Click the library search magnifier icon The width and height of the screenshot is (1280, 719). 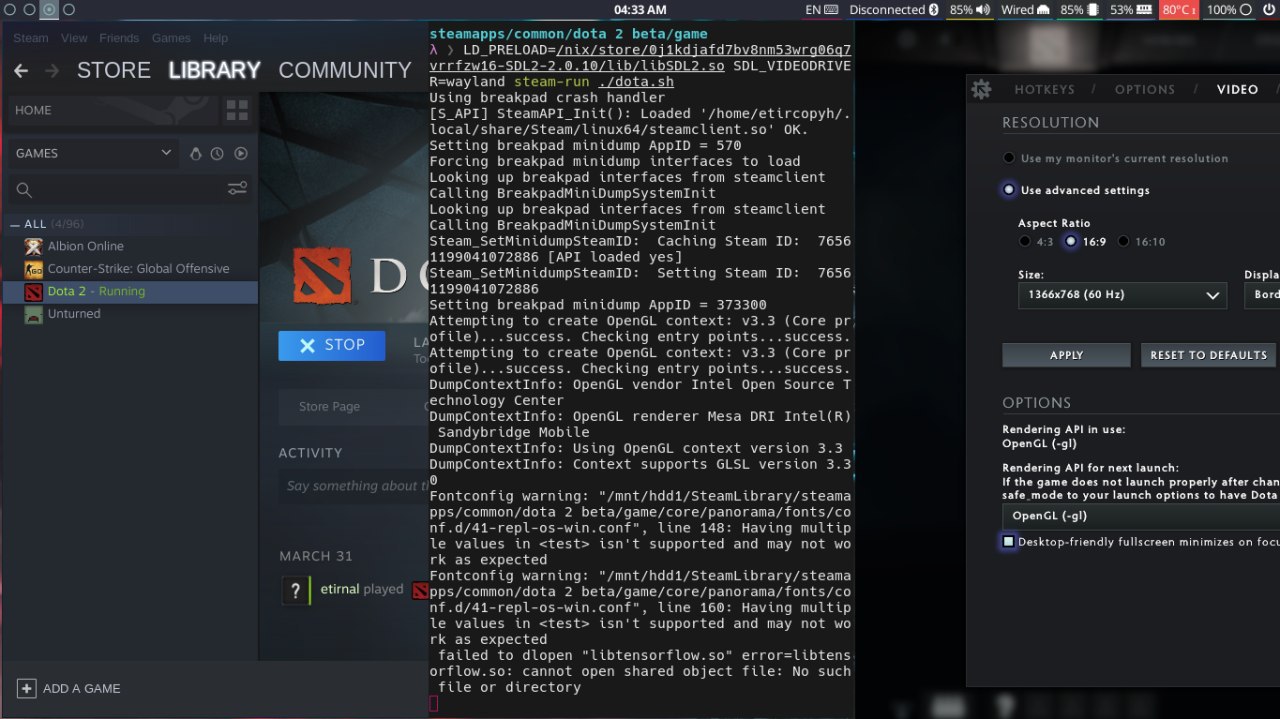point(24,189)
